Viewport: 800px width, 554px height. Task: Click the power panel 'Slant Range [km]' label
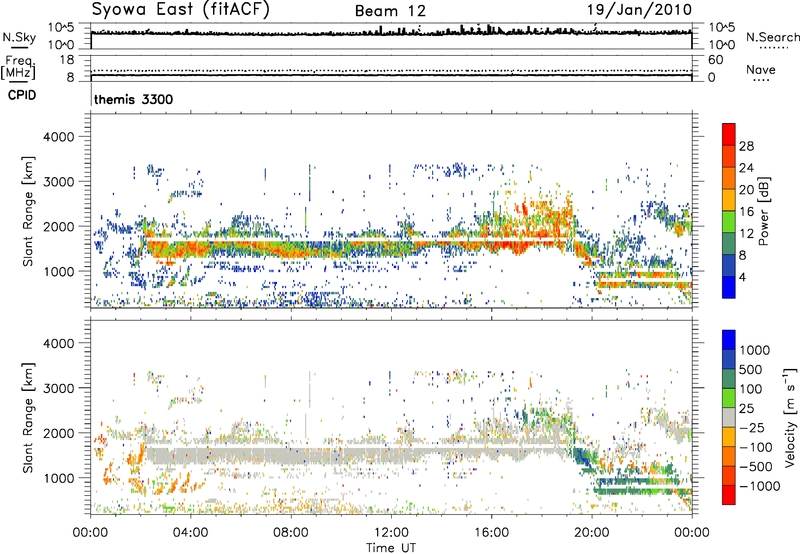(x=28, y=211)
